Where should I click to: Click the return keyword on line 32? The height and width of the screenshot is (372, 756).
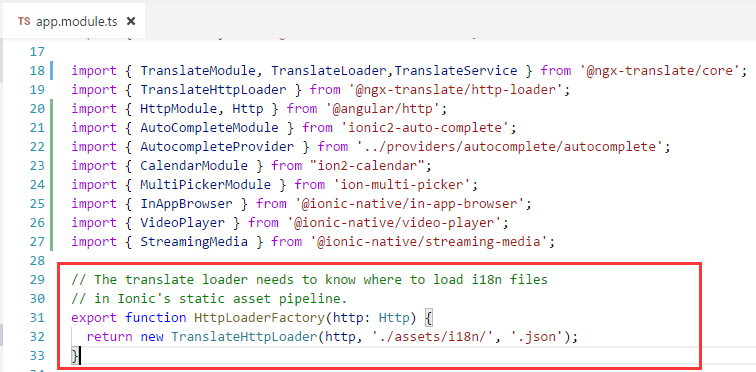109,336
